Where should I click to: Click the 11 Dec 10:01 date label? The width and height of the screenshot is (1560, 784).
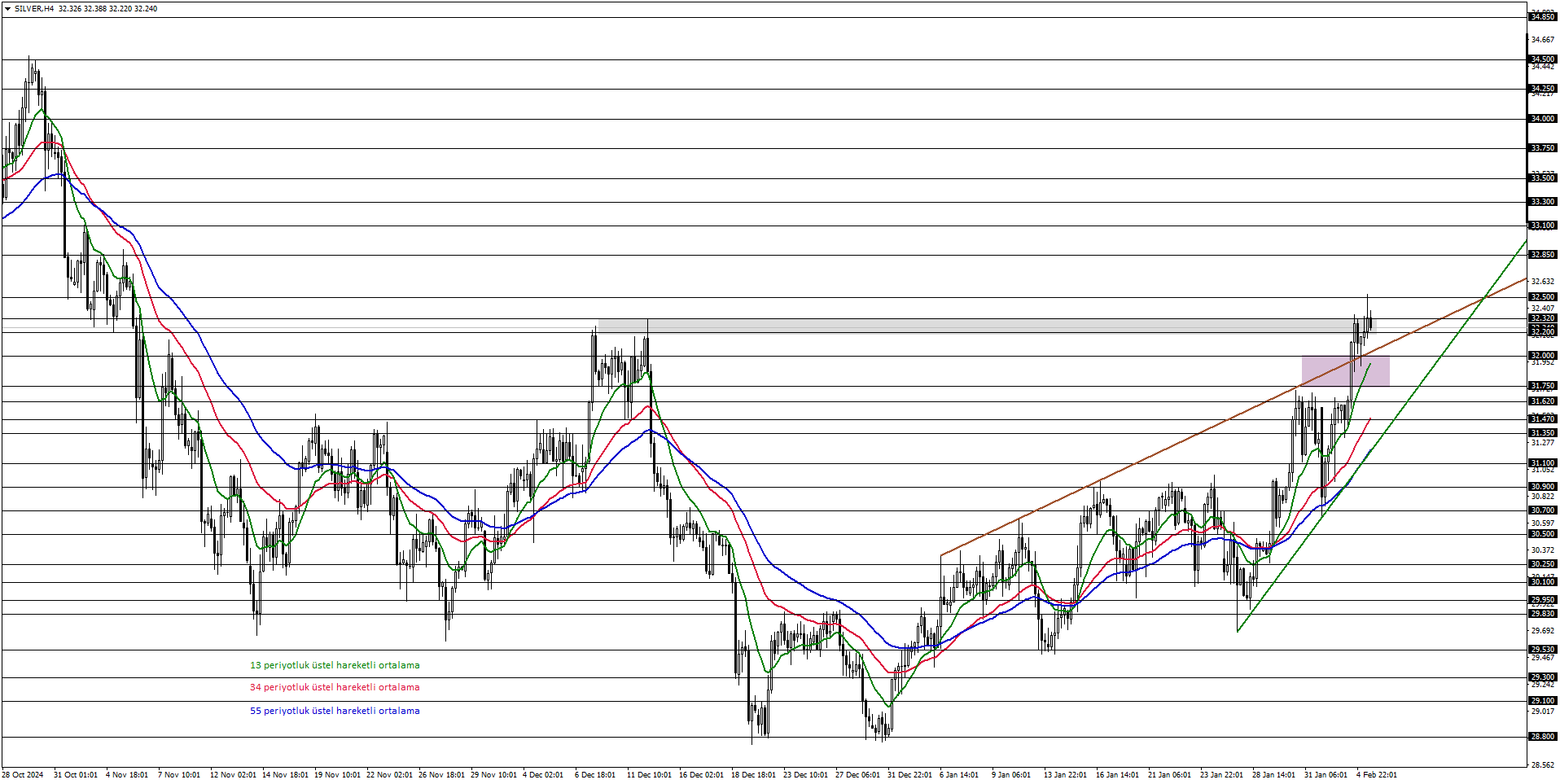click(x=649, y=775)
